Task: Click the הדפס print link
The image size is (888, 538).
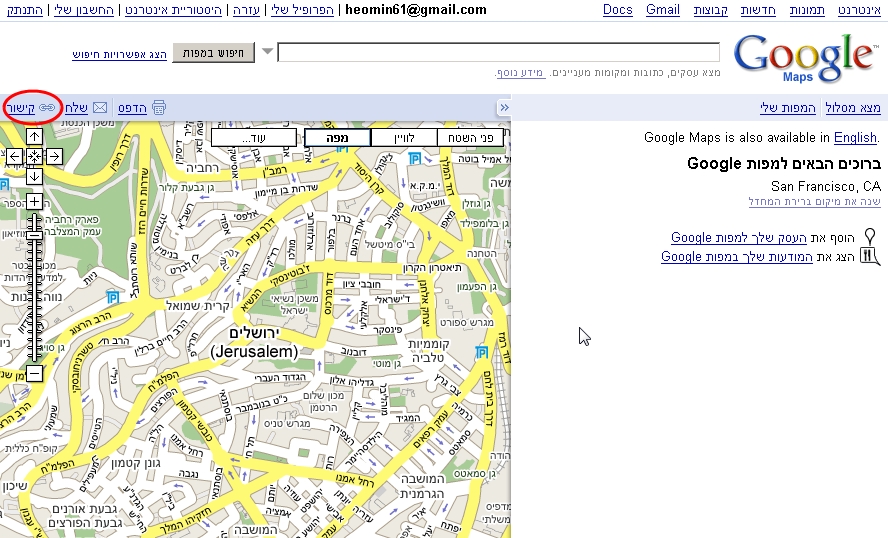Action: [133, 108]
